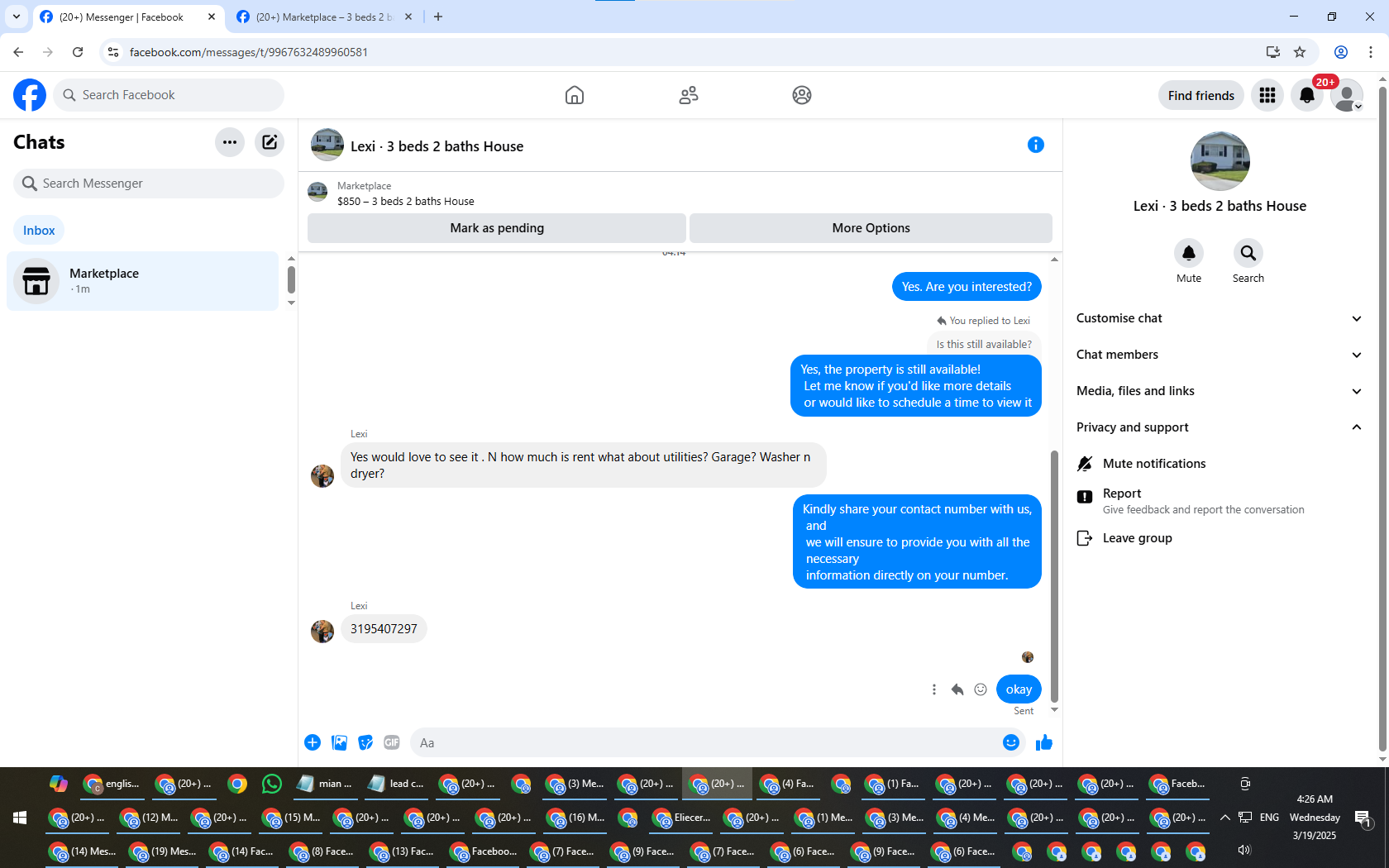This screenshot has height=868, width=1389.
Task: Open WhatsApp from taskbar
Action: click(x=272, y=784)
